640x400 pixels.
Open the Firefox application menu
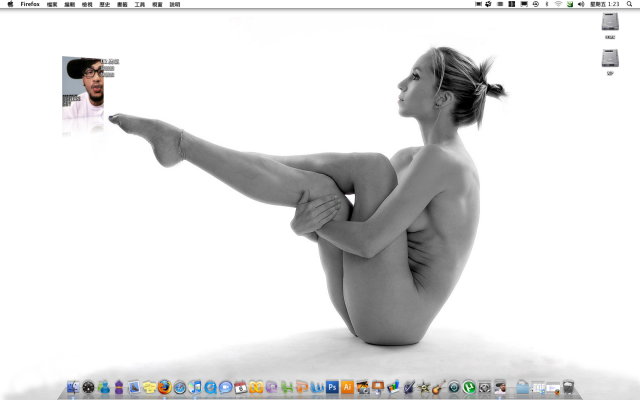(x=30, y=4)
